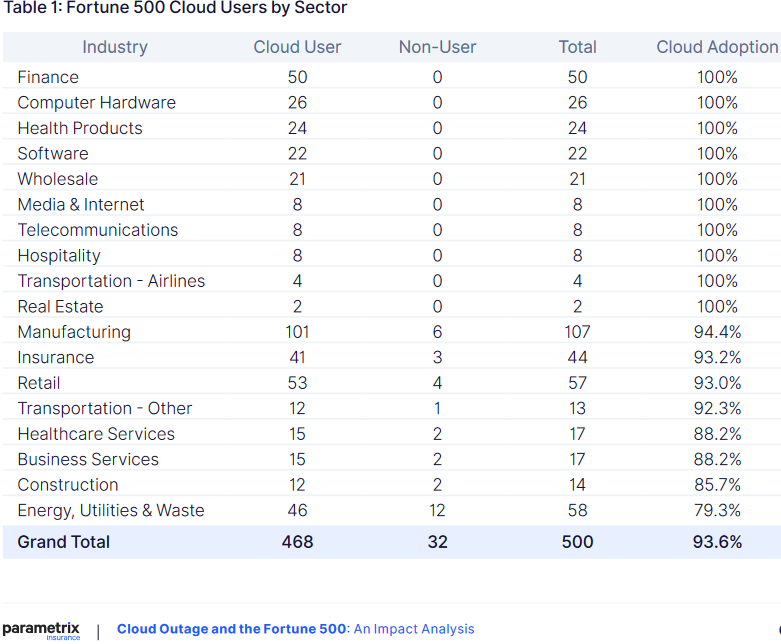781x644 pixels.
Task: Click the Parametrix Insurance logo
Action: [x=41, y=630]
